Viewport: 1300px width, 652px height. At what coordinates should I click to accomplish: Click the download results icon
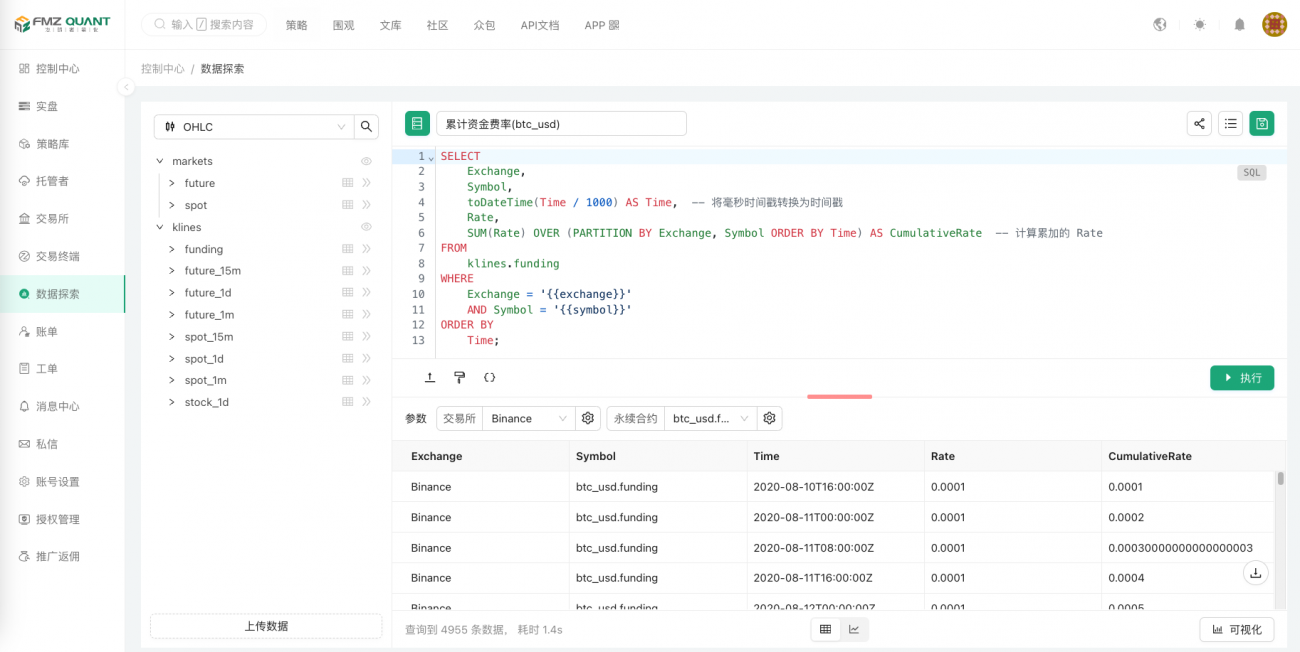click(1256, 573)
